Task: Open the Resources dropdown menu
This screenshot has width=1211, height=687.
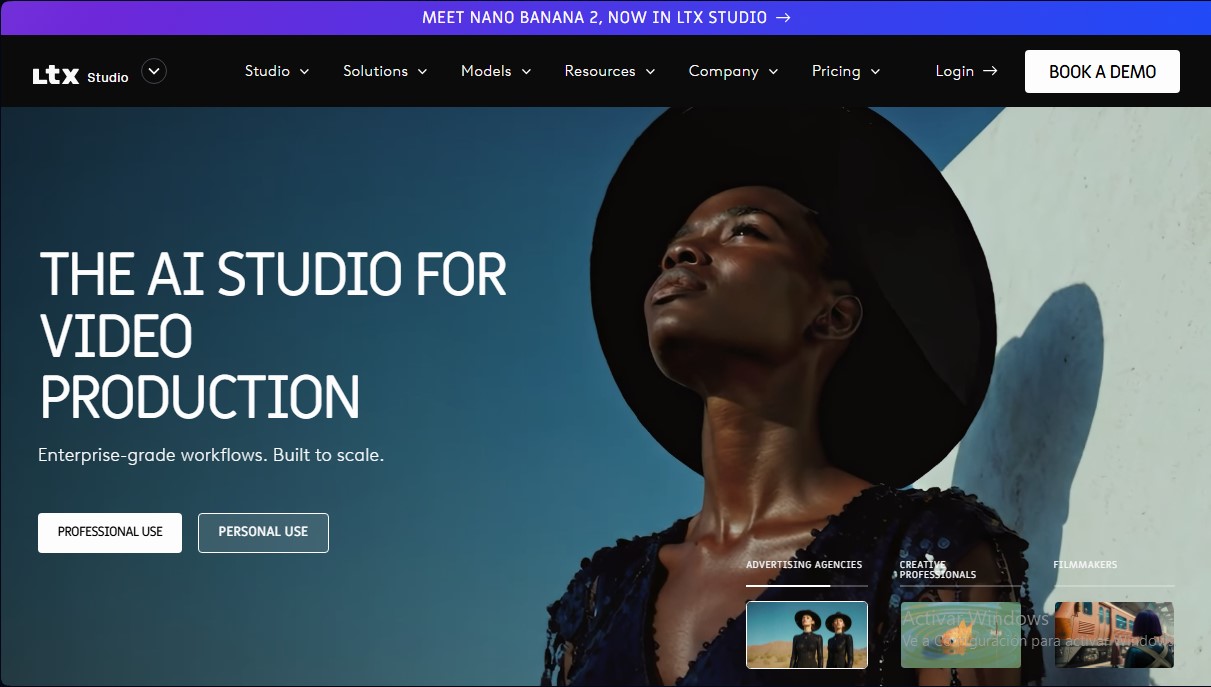Action: pos(609,71)
